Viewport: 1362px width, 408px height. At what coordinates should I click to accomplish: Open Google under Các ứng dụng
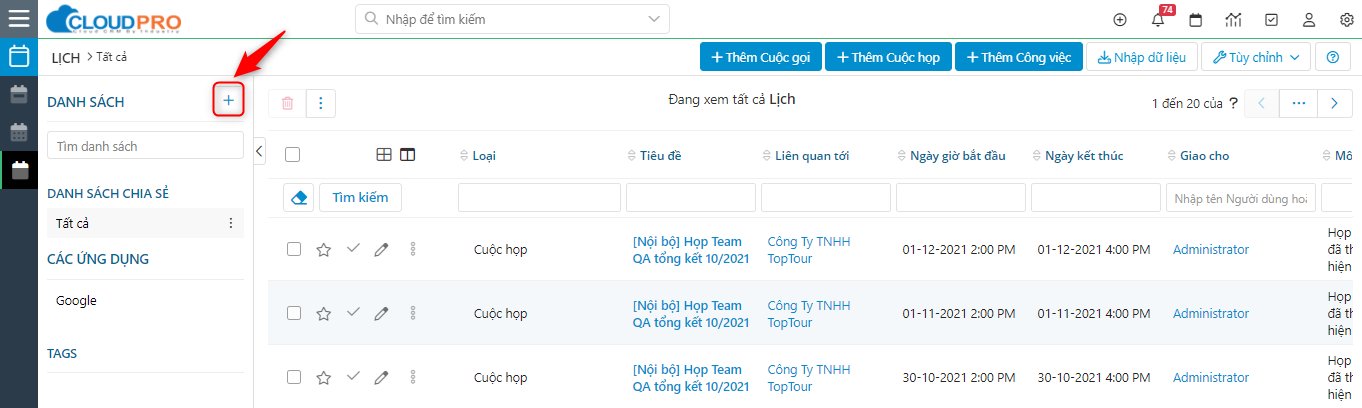76,300
